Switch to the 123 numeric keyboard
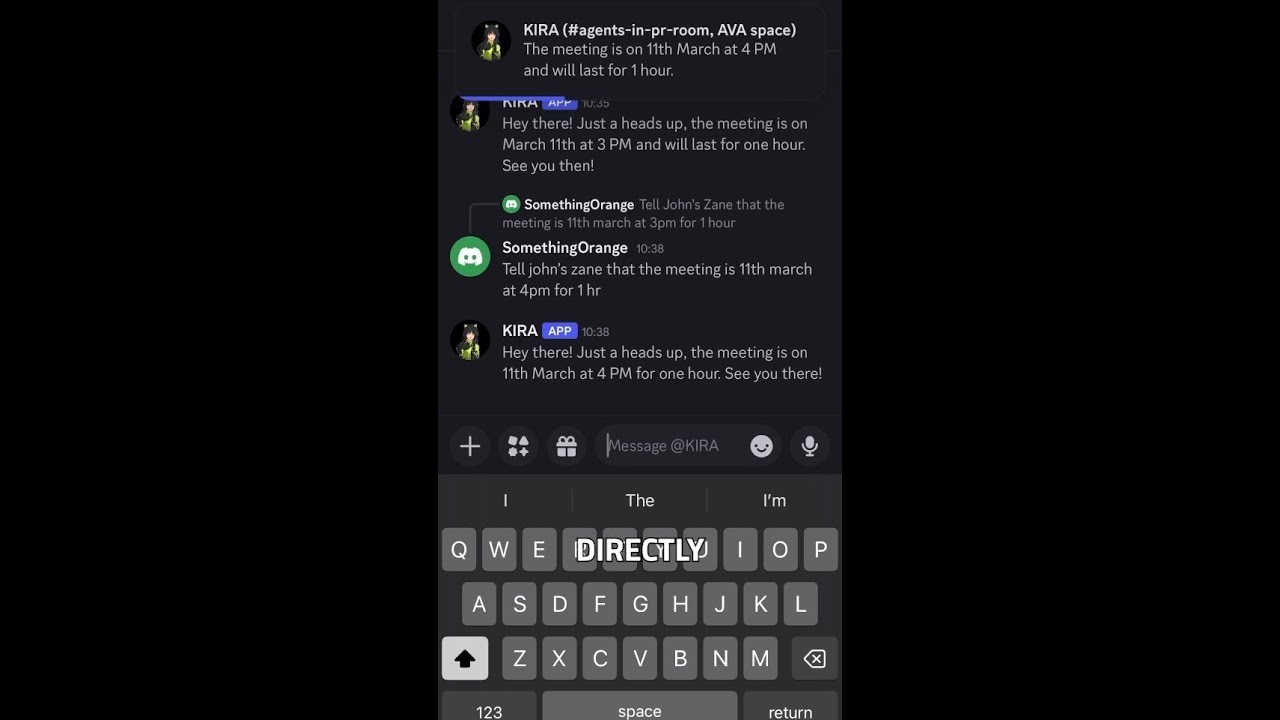The width and height of the screenshot is (1280, 720). pos(489,708)
